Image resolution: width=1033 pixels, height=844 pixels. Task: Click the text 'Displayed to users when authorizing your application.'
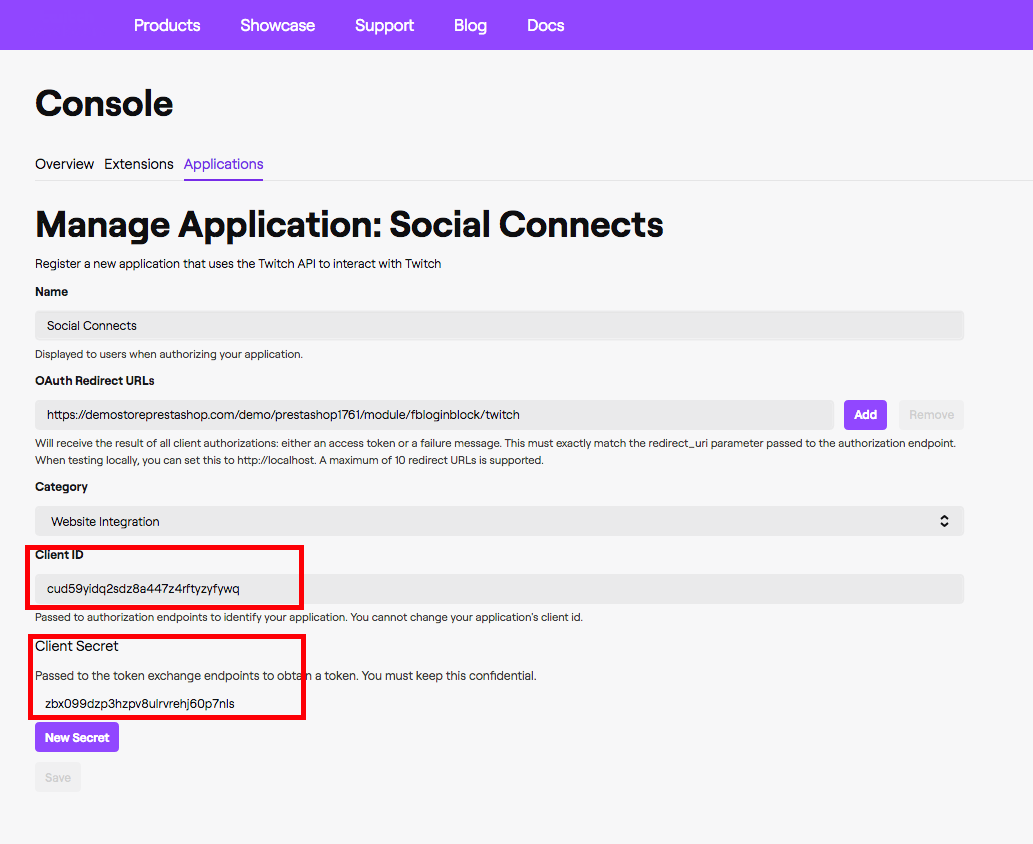(x=169, y=354)
